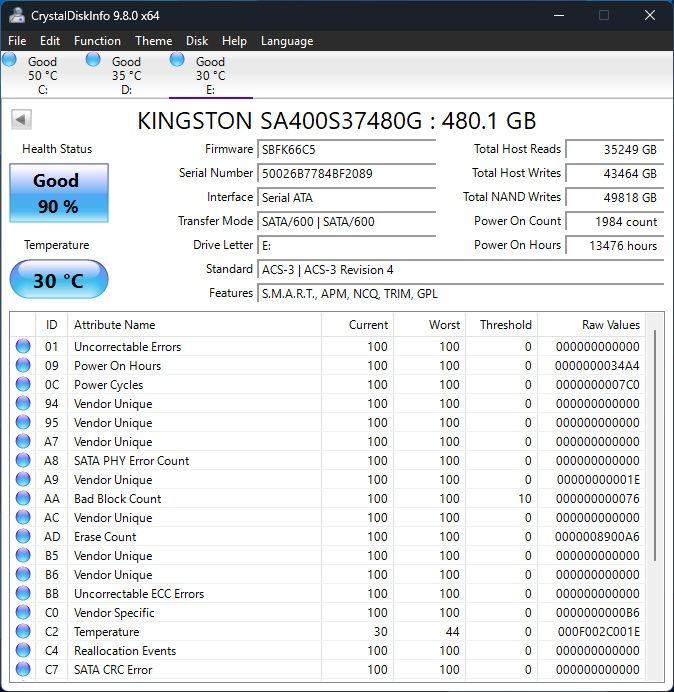Open the Function menu
Screen dimensions: 674x692
click(x=97, y=41)
